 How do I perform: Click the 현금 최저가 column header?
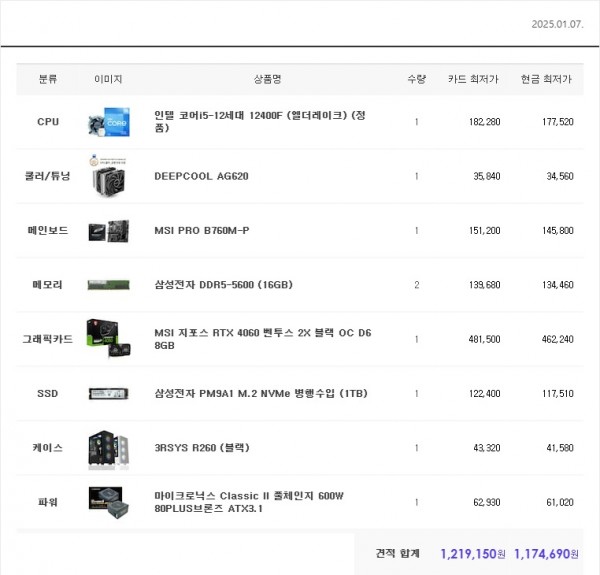546,79
